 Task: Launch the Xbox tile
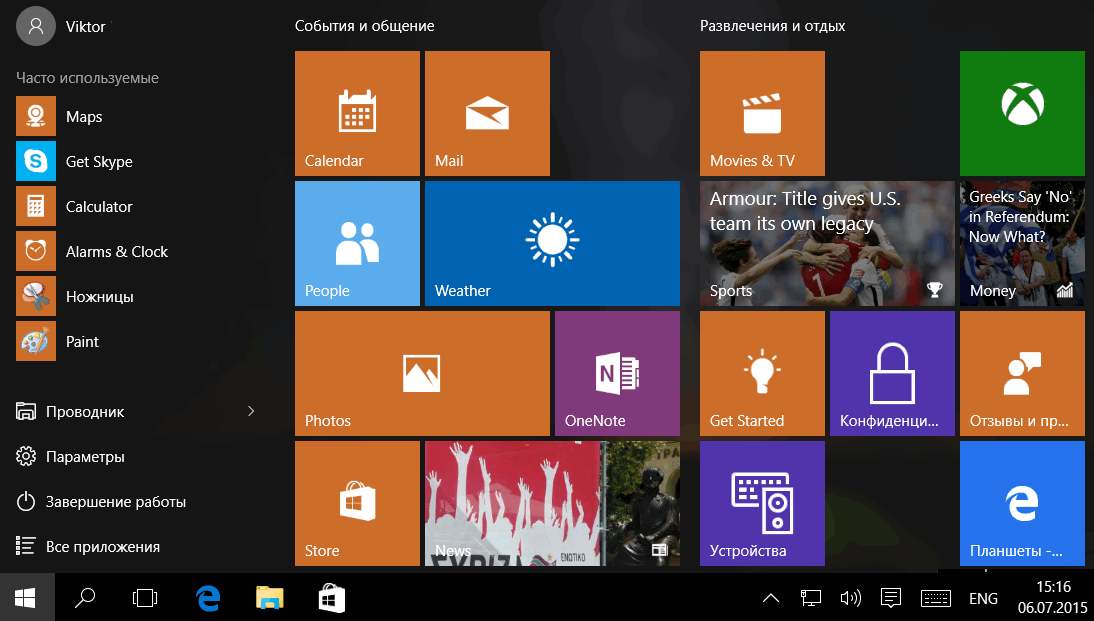tap(1022, 113)
